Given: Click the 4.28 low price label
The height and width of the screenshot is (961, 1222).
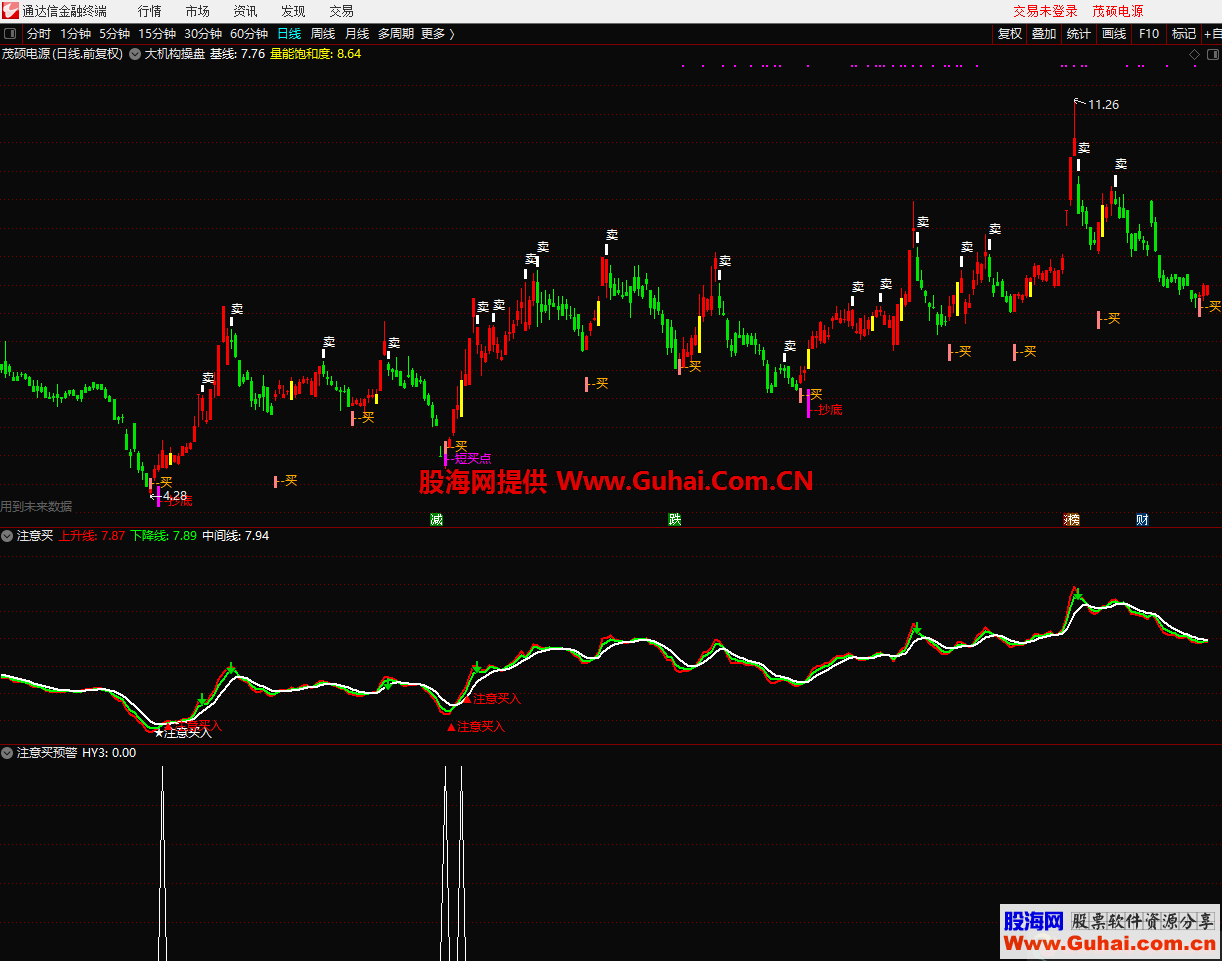Looking at the screenshot, I should [175, 495].
